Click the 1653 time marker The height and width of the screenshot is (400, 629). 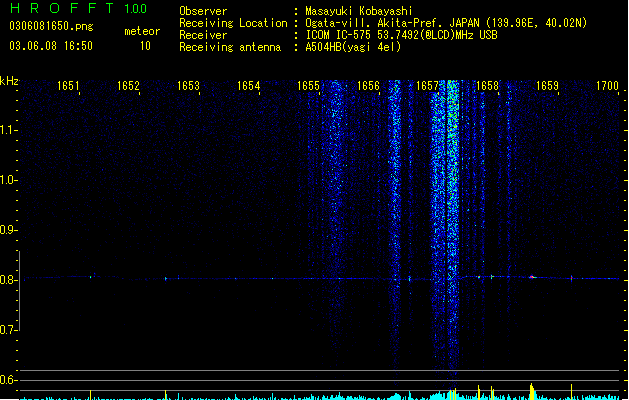(188, 86)
